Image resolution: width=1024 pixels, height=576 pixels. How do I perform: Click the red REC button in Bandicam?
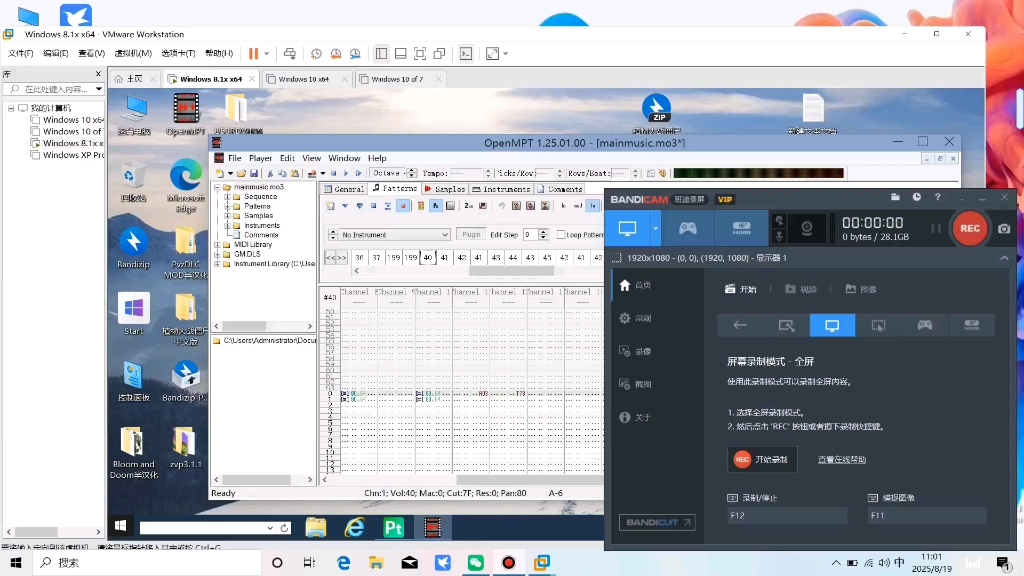point(970,229)
